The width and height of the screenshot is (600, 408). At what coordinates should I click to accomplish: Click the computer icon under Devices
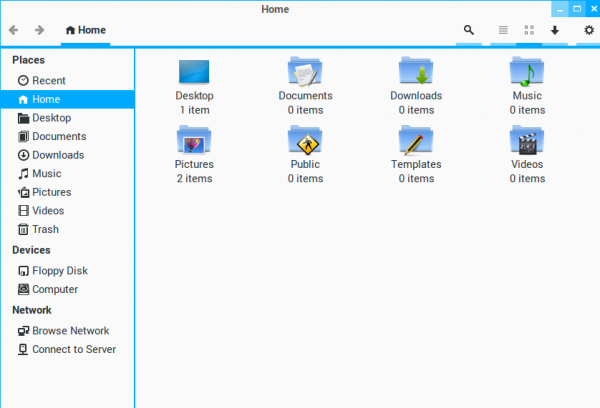(23, 289)
